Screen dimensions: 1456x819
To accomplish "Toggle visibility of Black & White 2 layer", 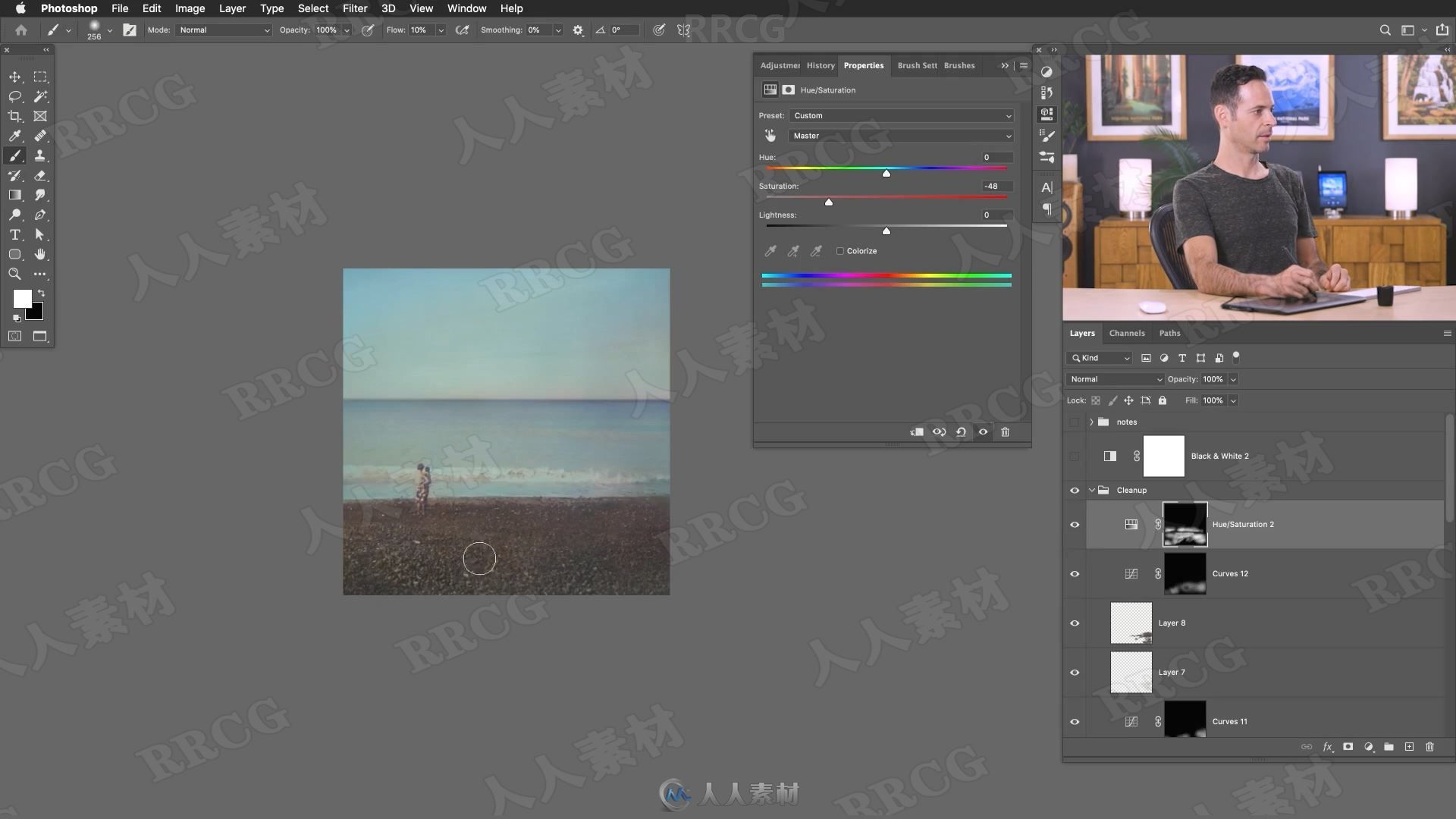I will [x=1075, y=456].
